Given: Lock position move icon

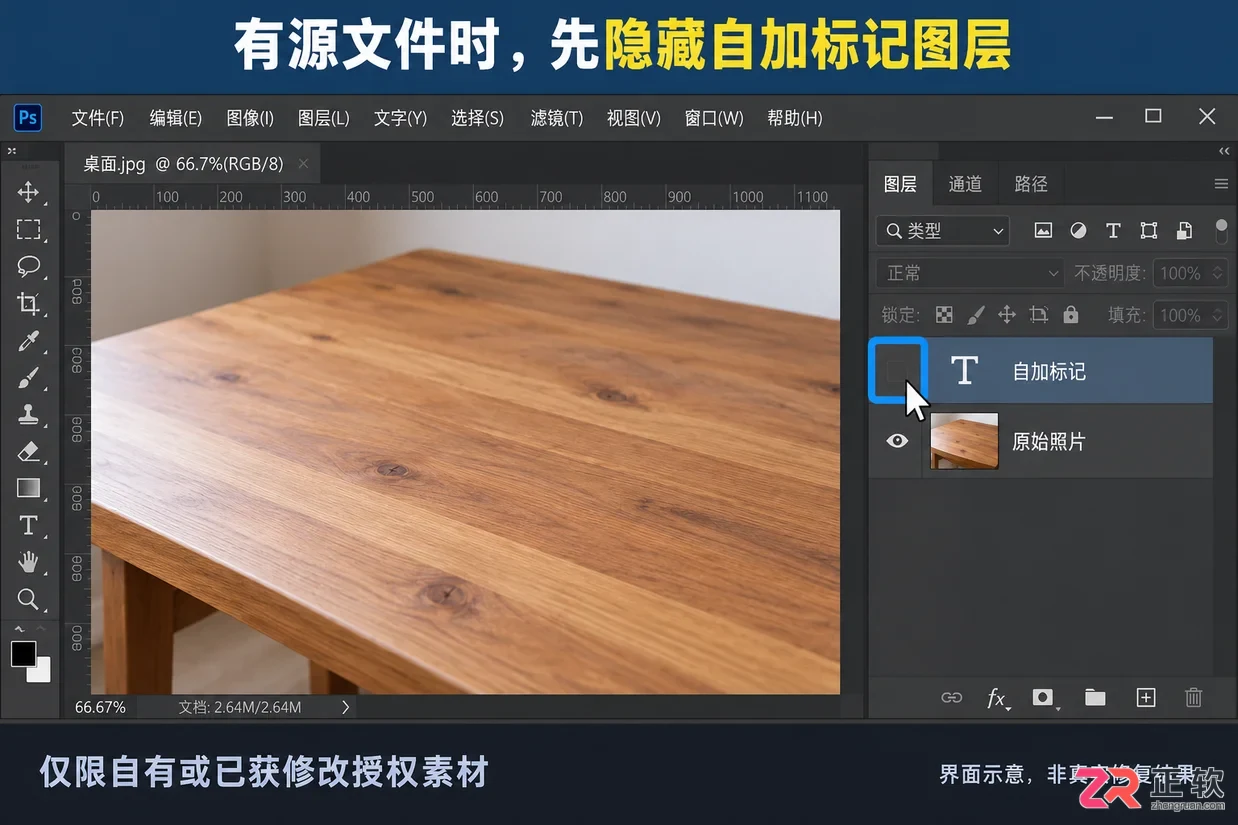Looking at the screenshot, I should tap(1007, 315).
